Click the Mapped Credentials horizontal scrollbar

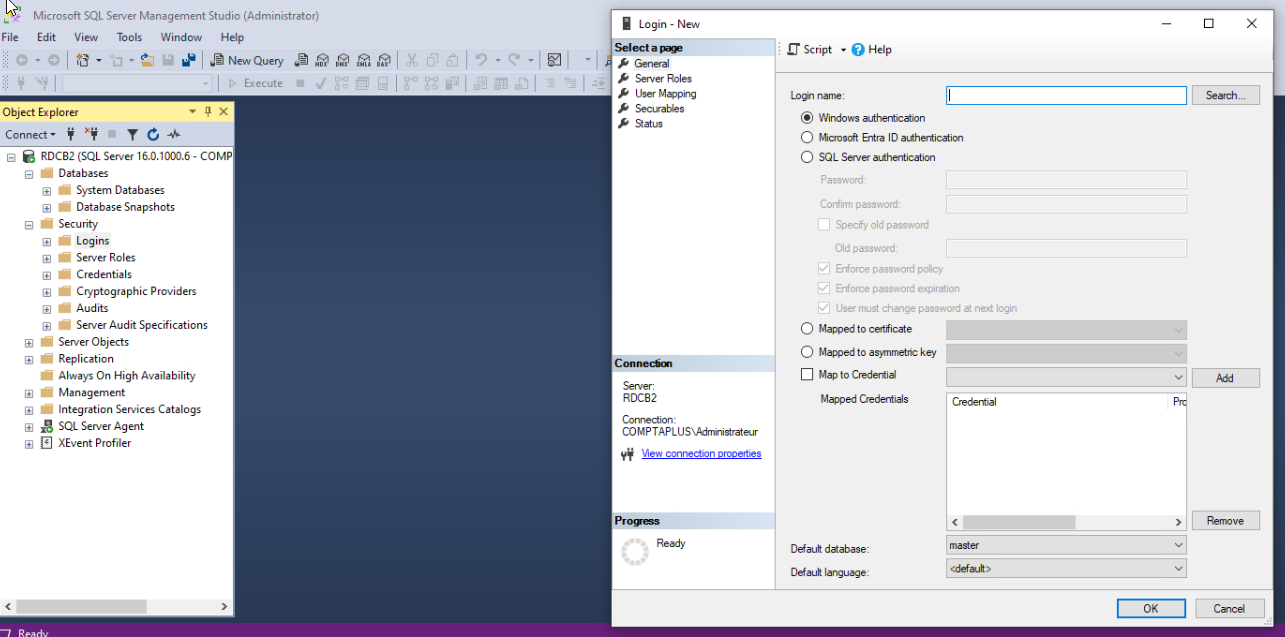(x=1067, y=522)
